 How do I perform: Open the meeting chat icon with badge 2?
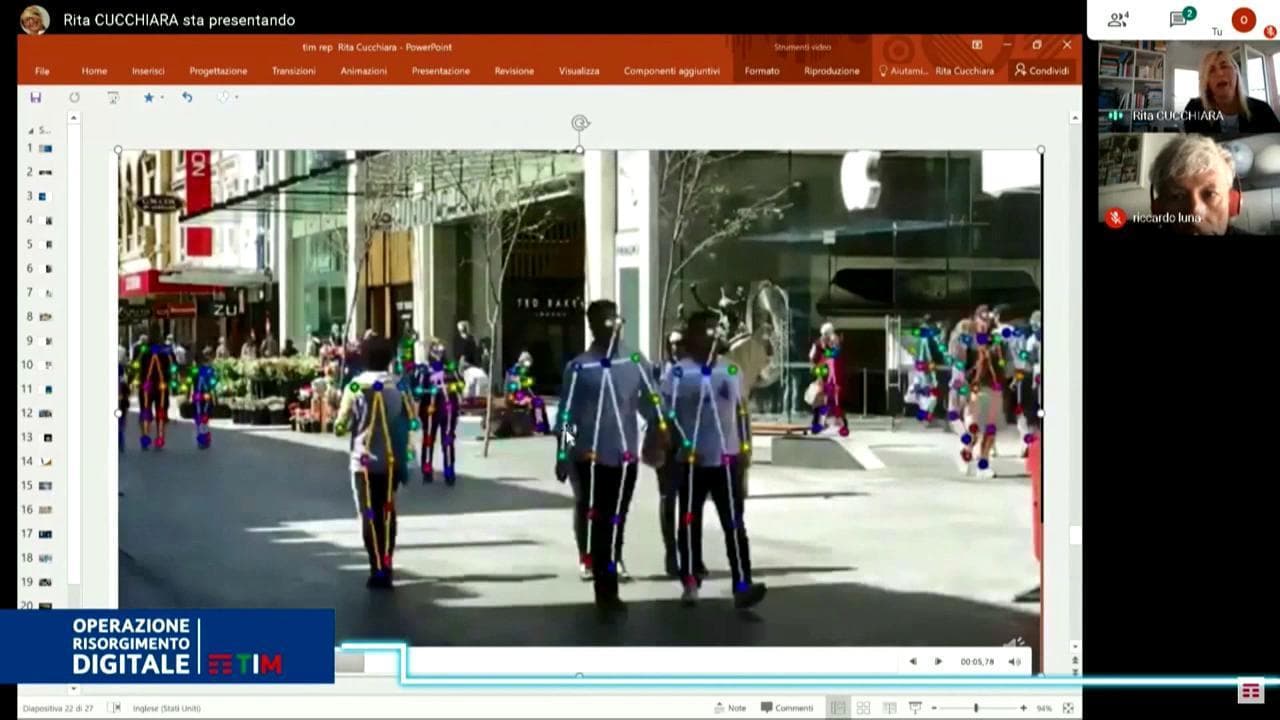click(1181, 18)
